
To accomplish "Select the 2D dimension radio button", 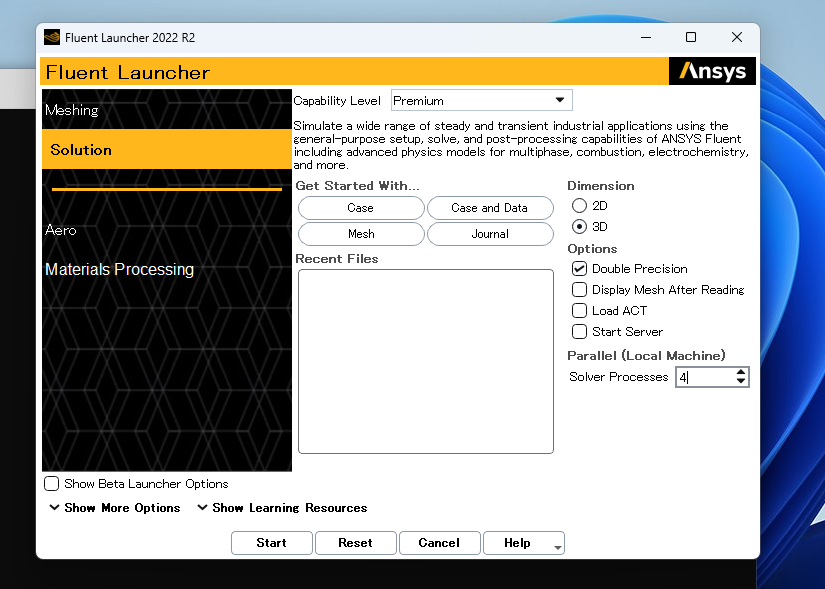I will pos(579,205).
